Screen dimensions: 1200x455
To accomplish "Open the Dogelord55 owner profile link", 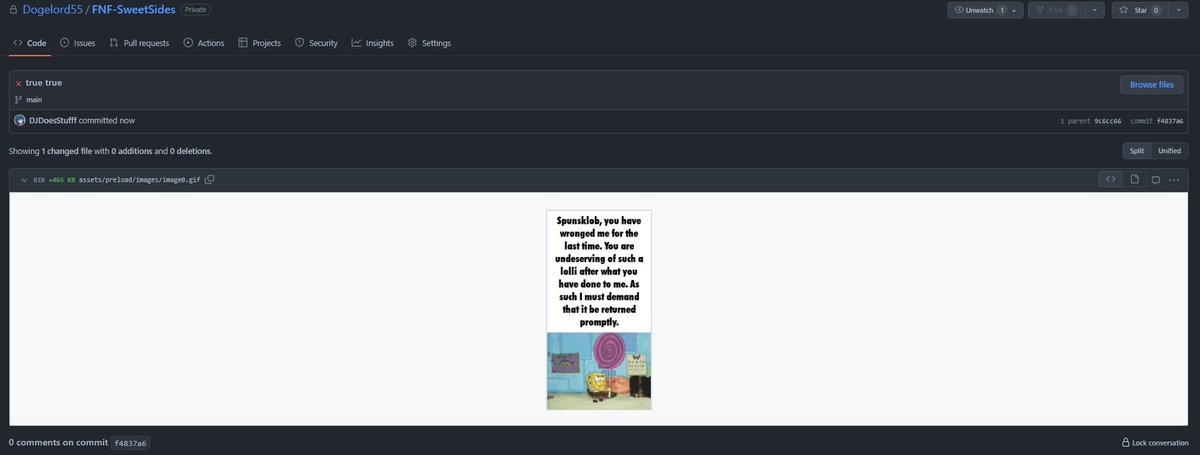I will (54, 10).
